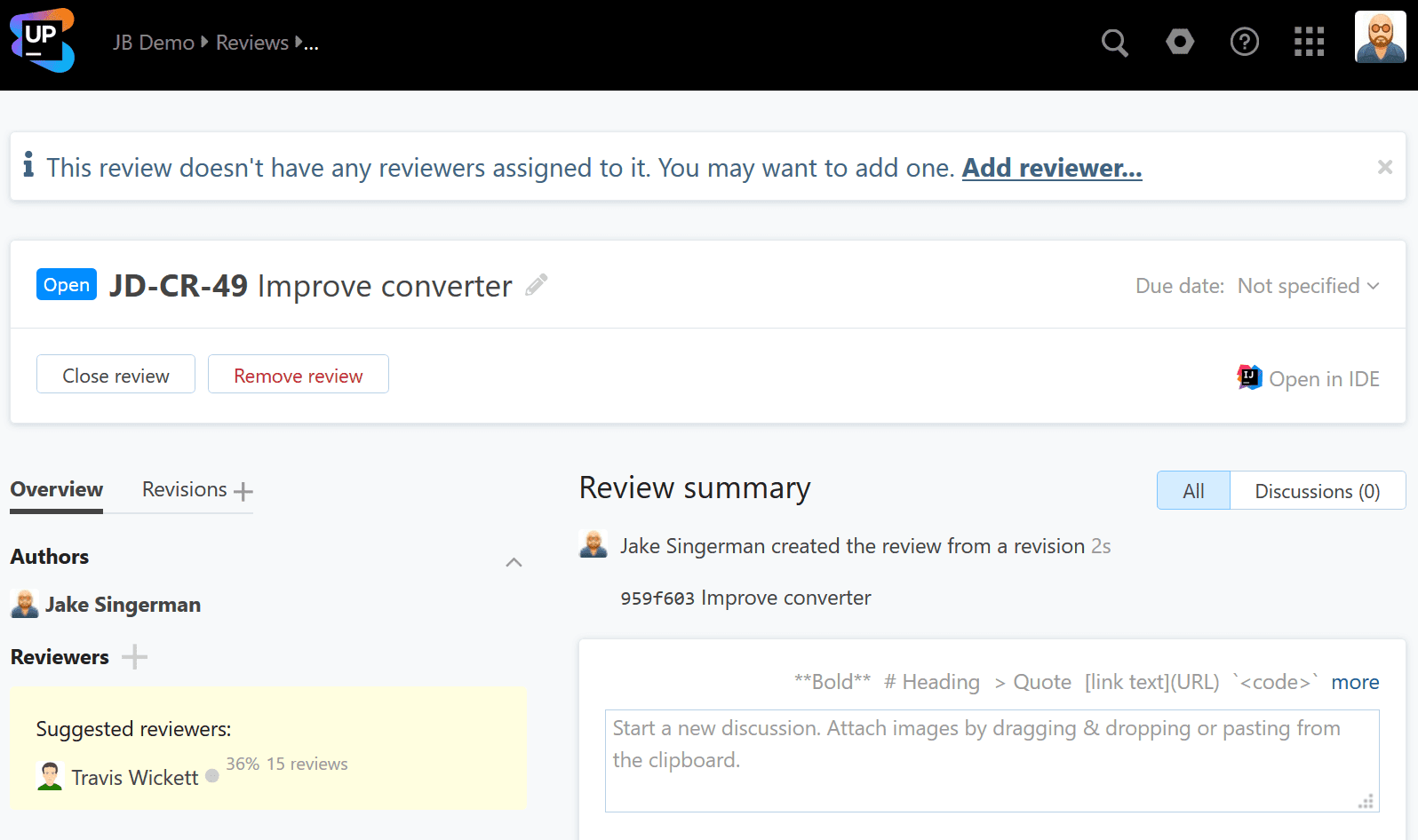Click the Close review button

(x=116, y=376)
